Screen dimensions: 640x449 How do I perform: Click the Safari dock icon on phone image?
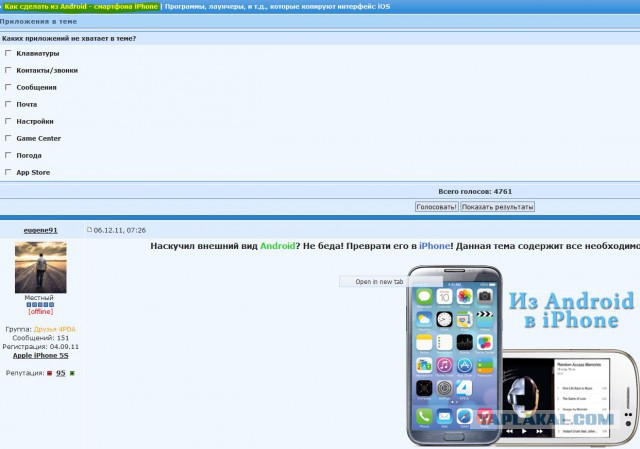tap(464, 417)
